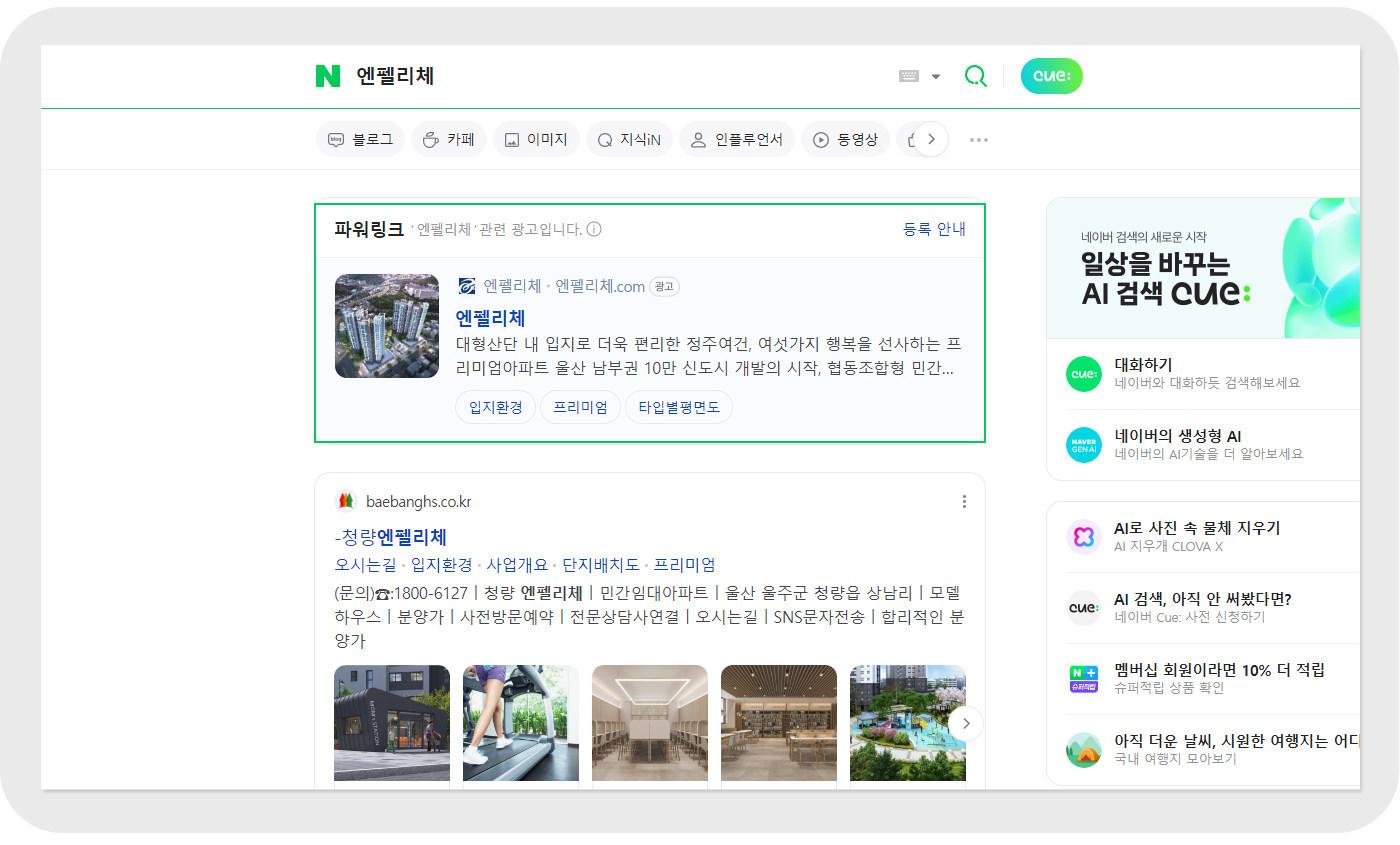Select the 이미지 tab
The image size is (1400, 845).
coord(536,140)
